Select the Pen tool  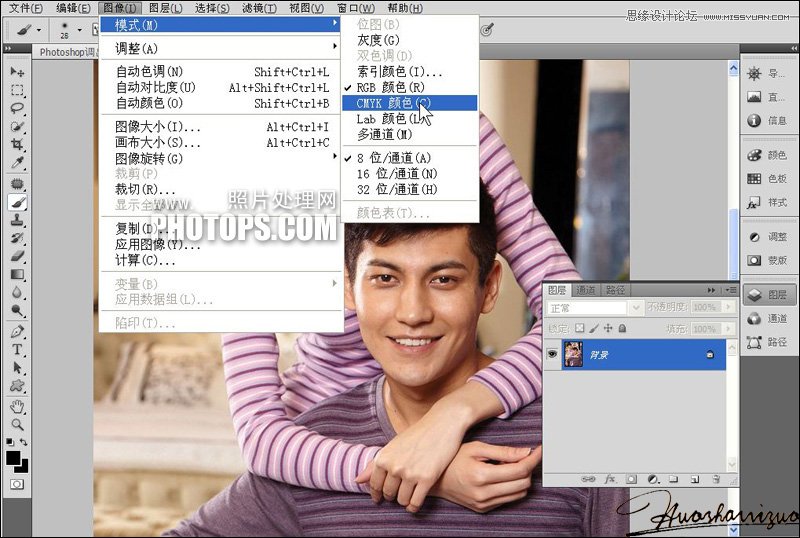[x=17, y=331]
